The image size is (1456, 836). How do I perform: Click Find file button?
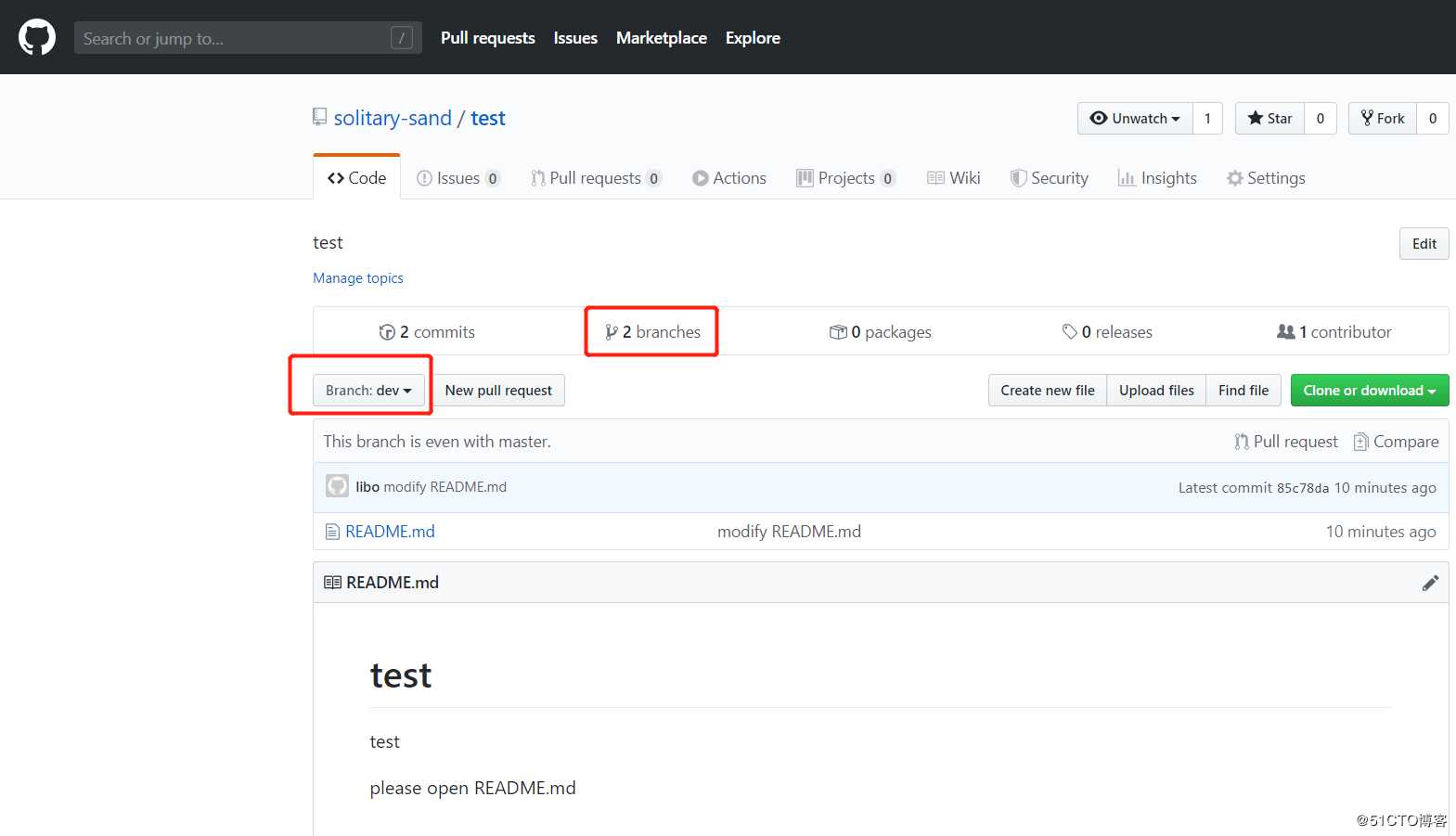tap(1243, 391)
